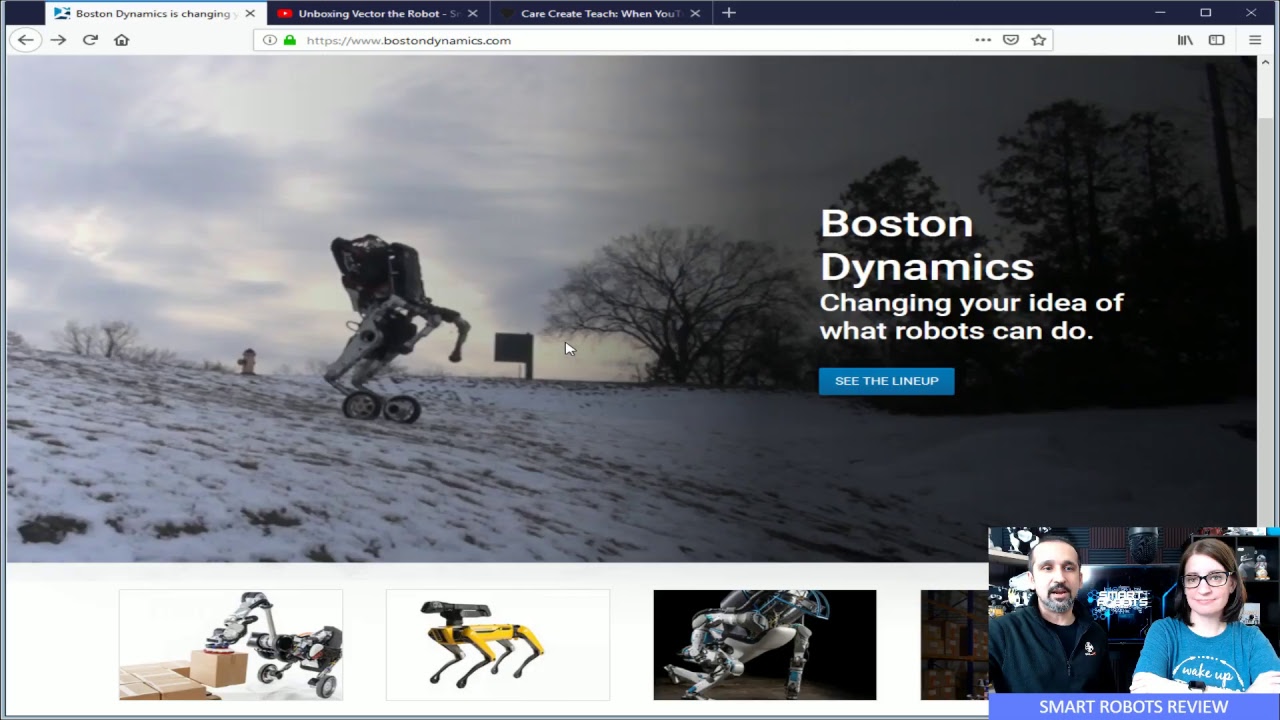This screenshot has height=720, width=1280.
Task: Show site information icon in address bar
Action: point(270,40)
